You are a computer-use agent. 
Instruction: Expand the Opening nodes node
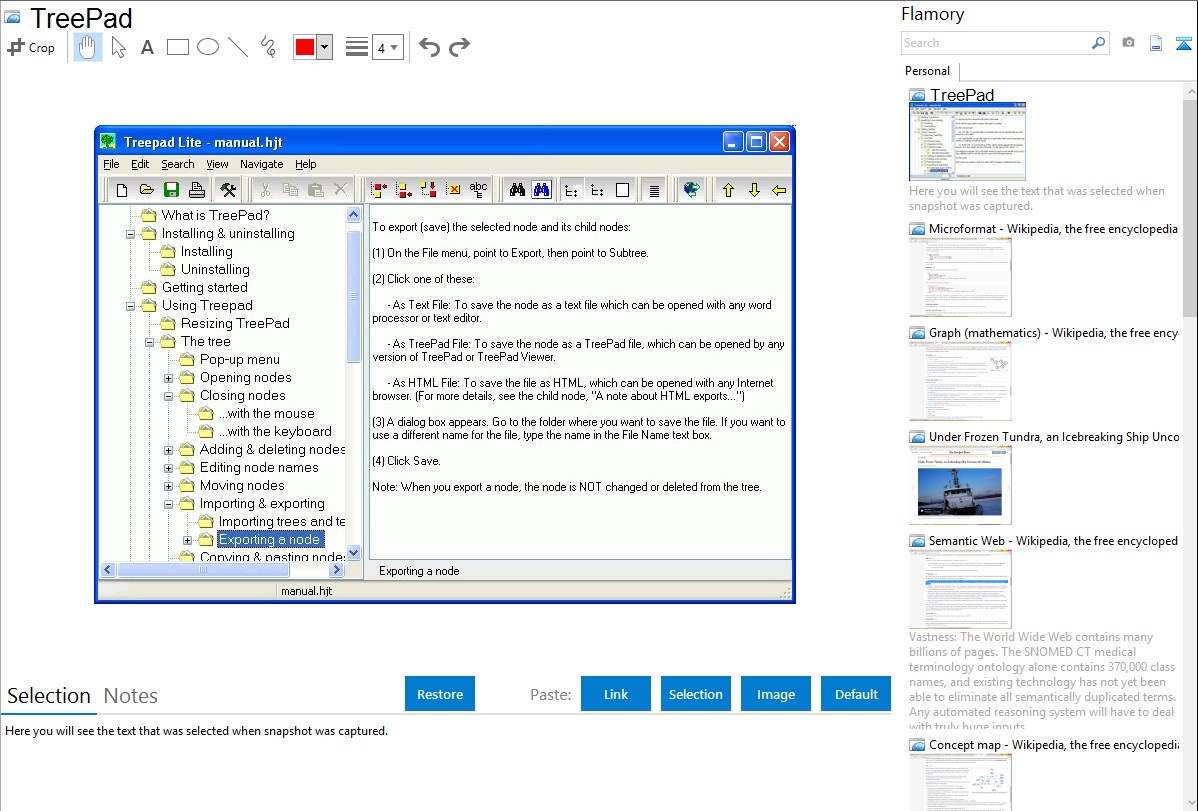[169, 378]
